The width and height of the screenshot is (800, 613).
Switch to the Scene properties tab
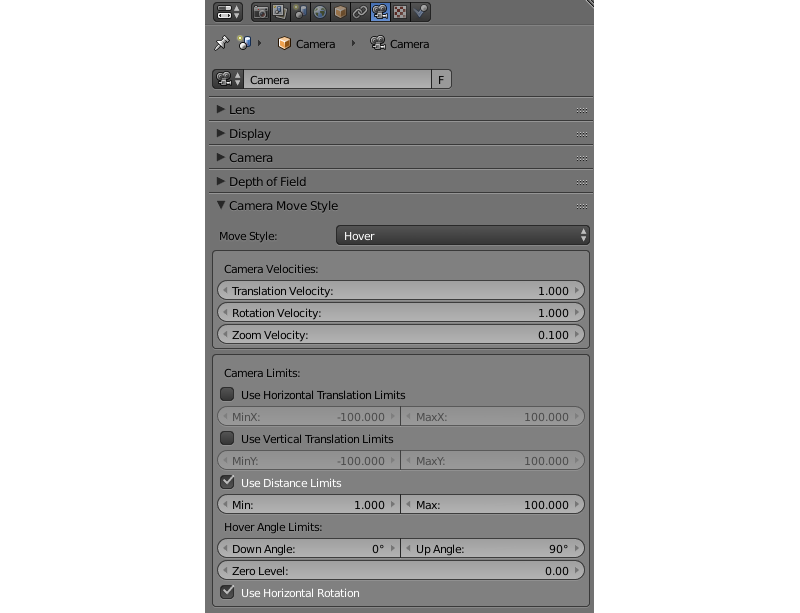[300, 12]
